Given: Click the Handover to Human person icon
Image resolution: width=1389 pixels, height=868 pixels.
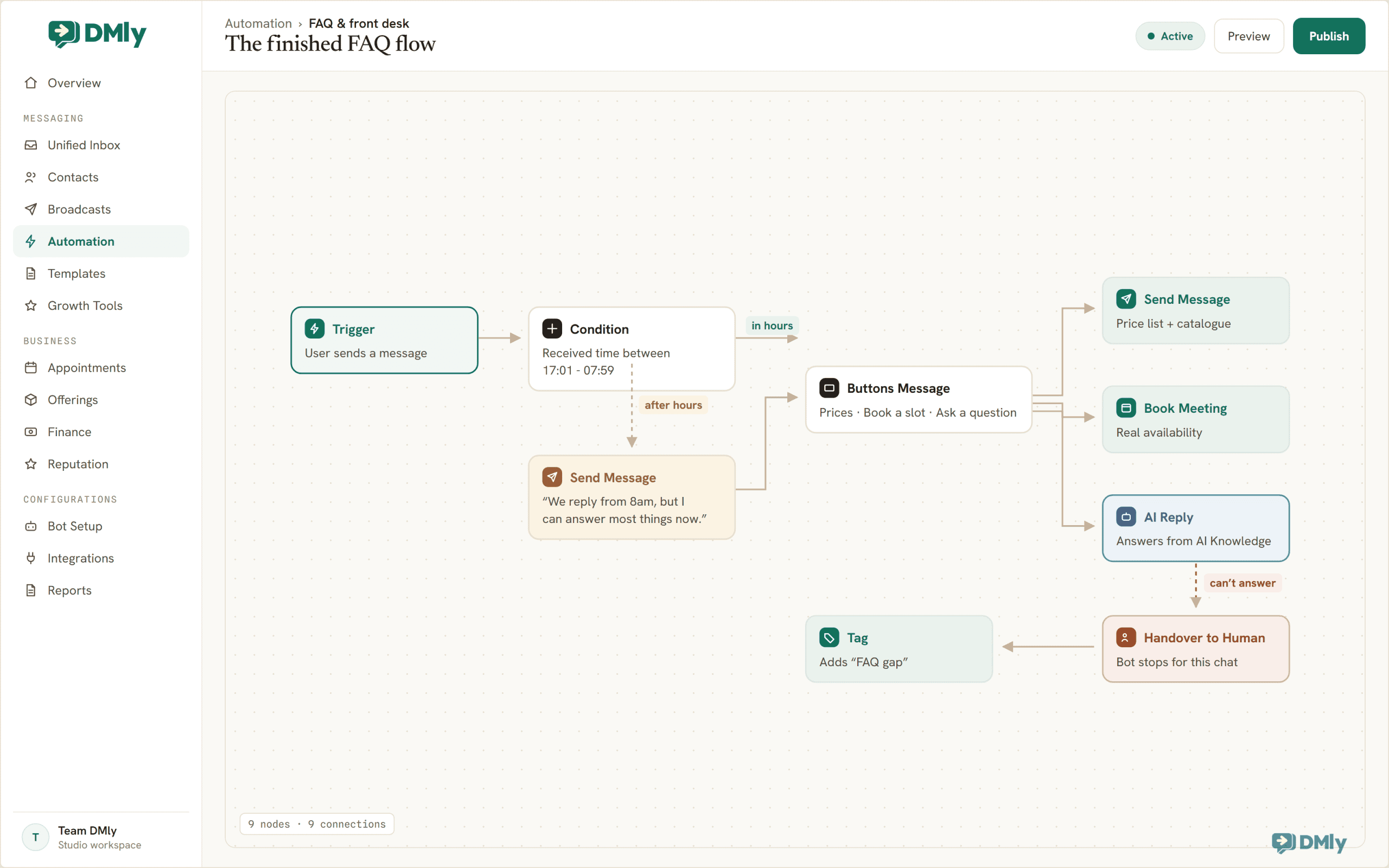Looking at the screenshot, I should click(x=1126, y=637).
